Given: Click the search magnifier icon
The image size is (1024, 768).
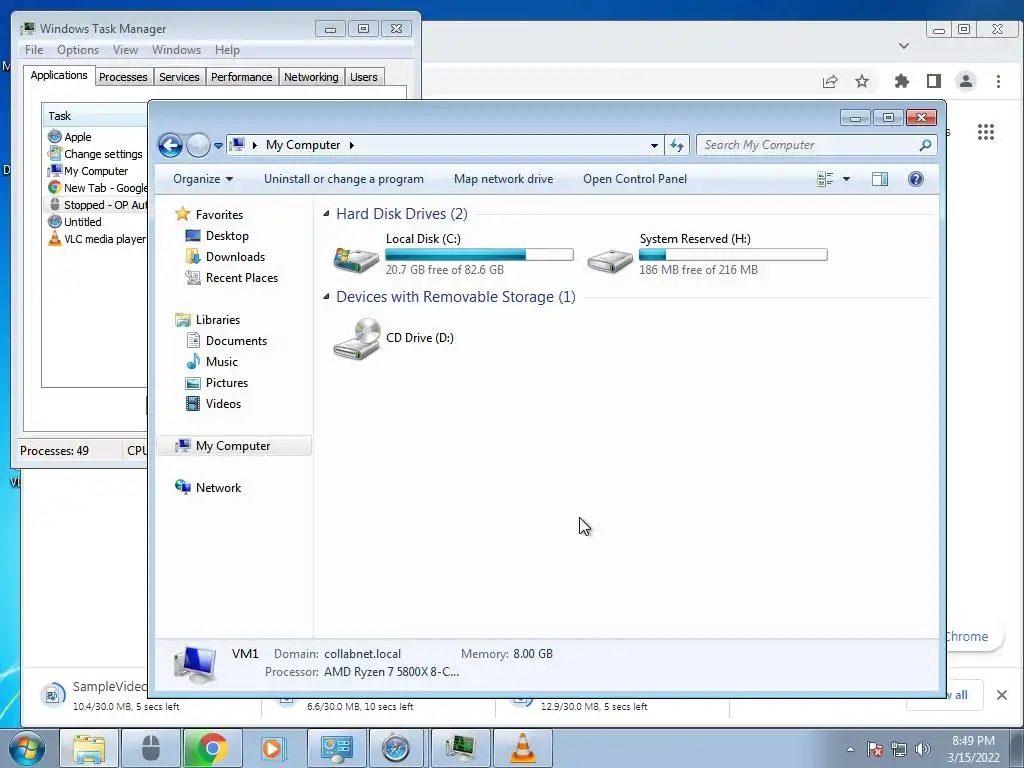Looking at the screenshot, I should (x=925, y=145).
